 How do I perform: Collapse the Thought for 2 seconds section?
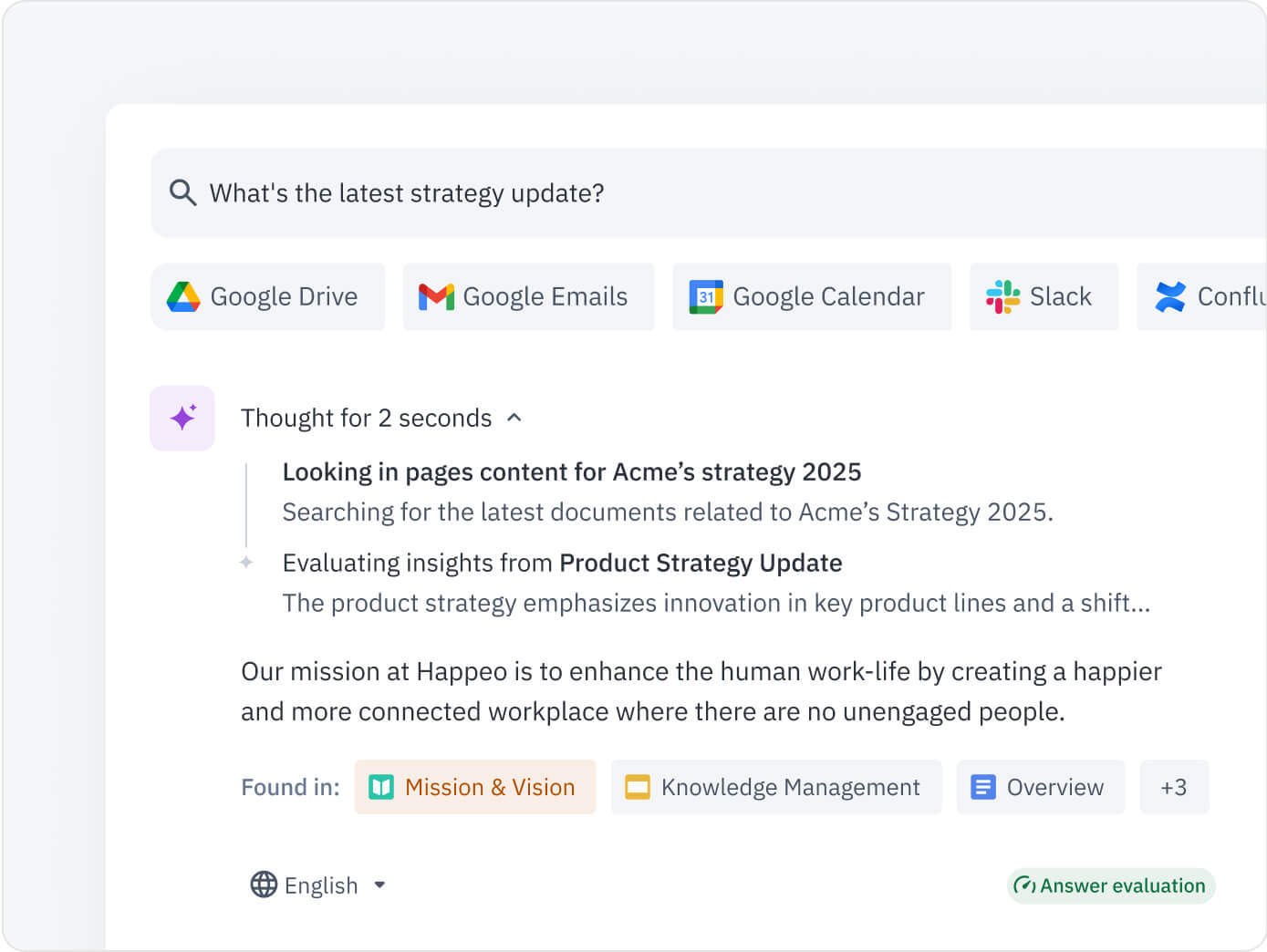point(514,418)
